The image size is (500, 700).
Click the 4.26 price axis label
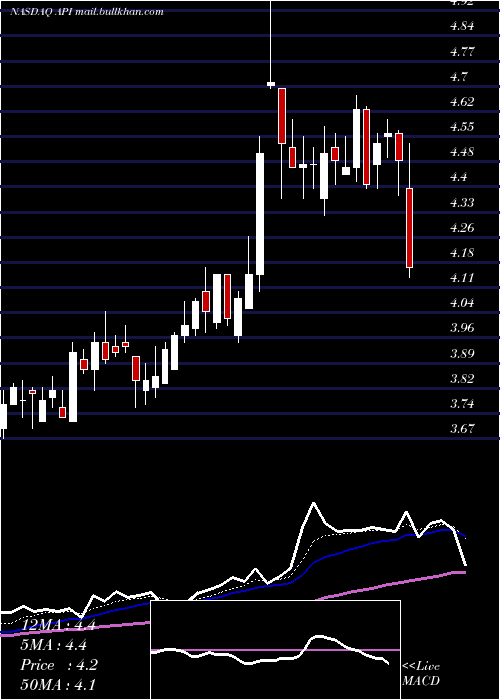coord(462,228)
